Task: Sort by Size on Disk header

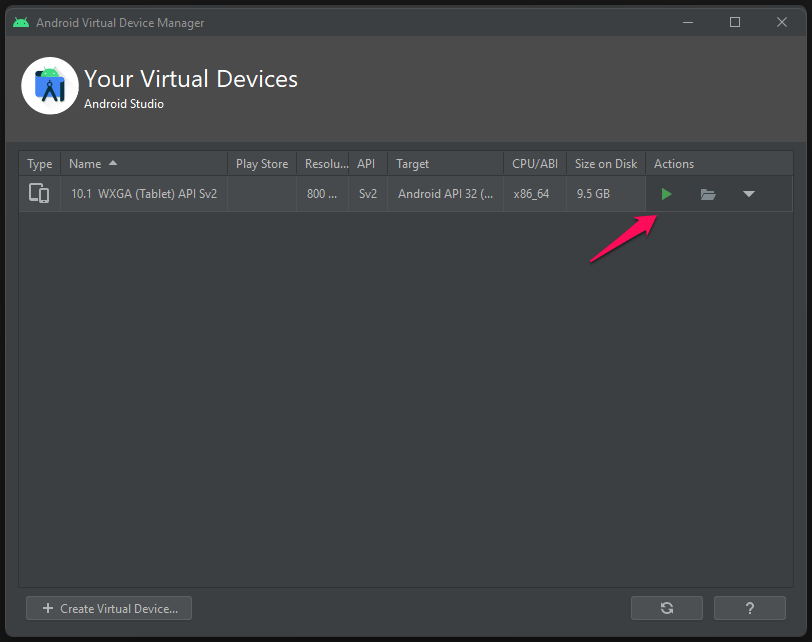Action: click(x=606, y=164)
